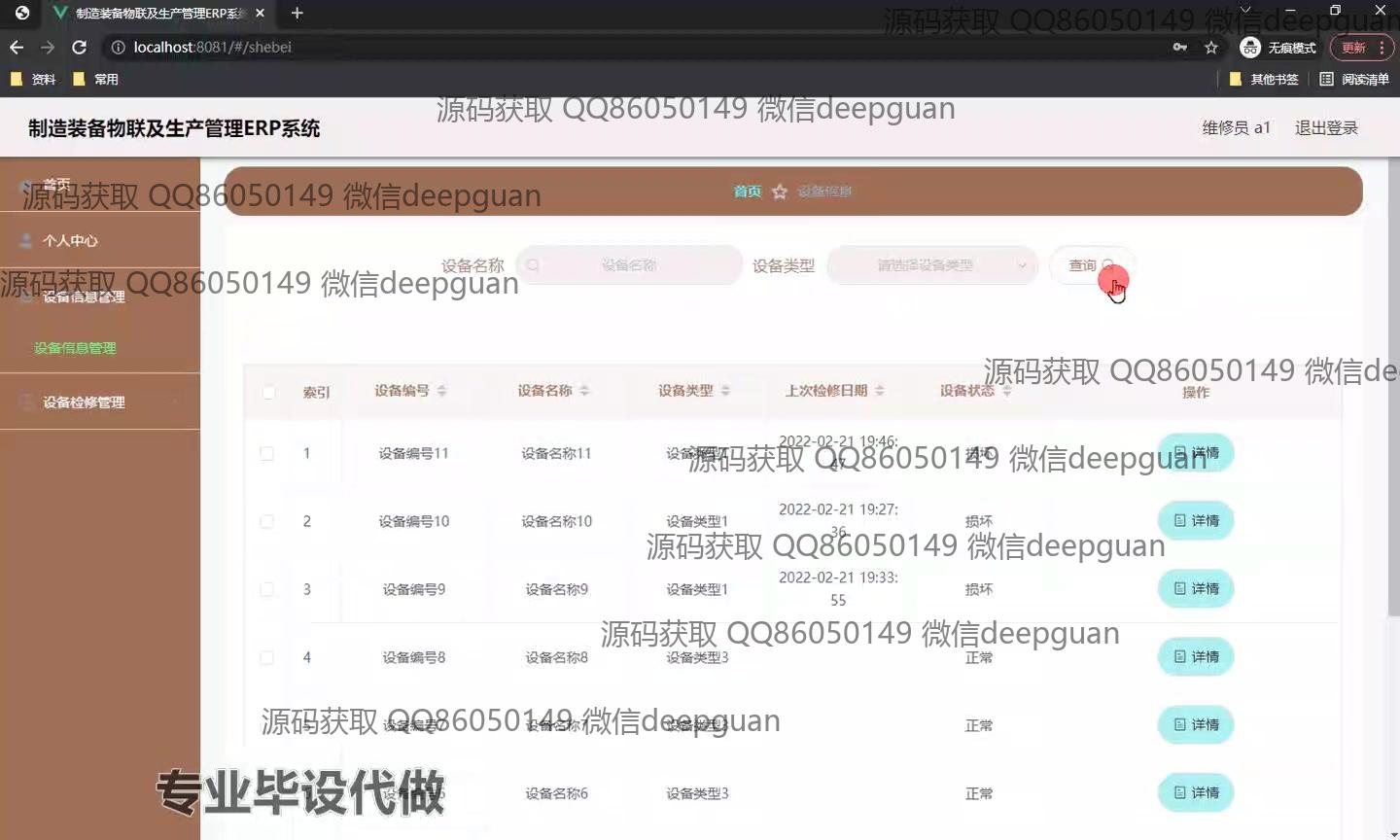Screen dimensions: 1400x840
Task: Click the 查询 search button
Action: [1090, 265]
